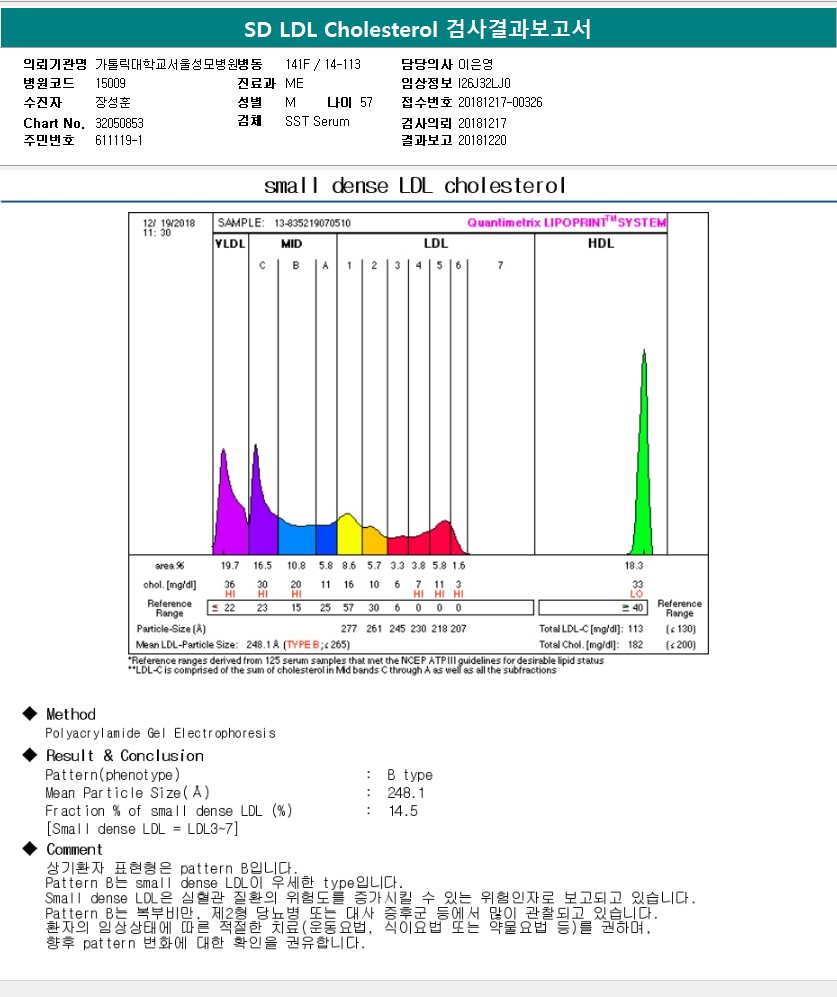Select the 결과보고 date '20181220'
Screen dimensions: 837x997
tap(482, 141)
